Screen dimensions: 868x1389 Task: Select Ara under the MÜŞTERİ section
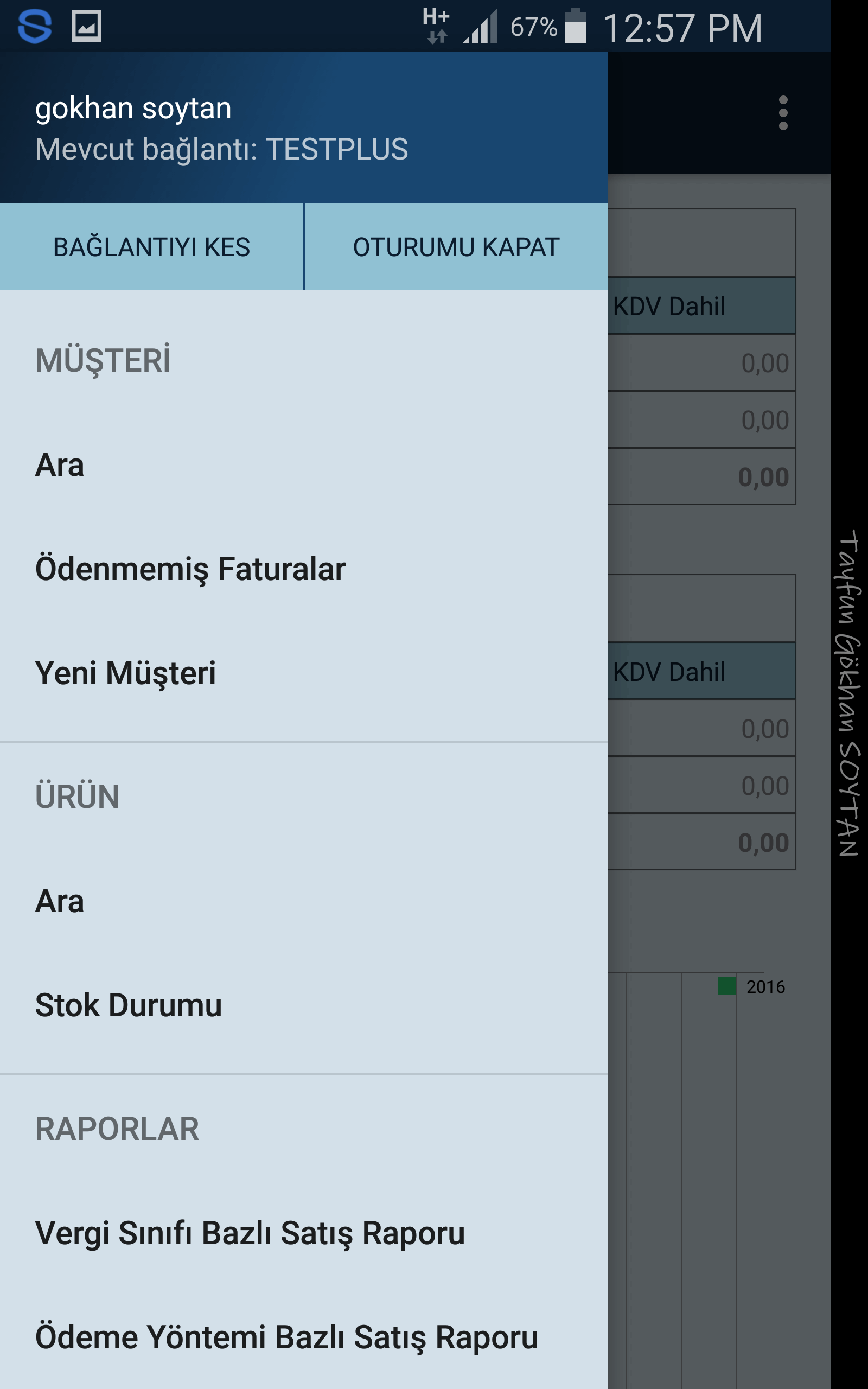click(x=60, y=465)
